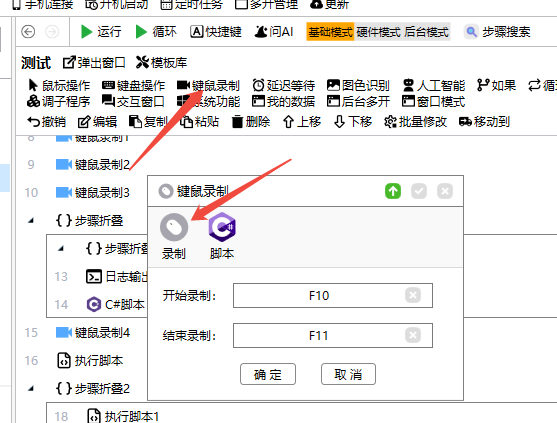The height and width of the screenshot is (423, 557).
Task: Choose Keyboard operations (键盘操作)
Action: coord(134,85)
